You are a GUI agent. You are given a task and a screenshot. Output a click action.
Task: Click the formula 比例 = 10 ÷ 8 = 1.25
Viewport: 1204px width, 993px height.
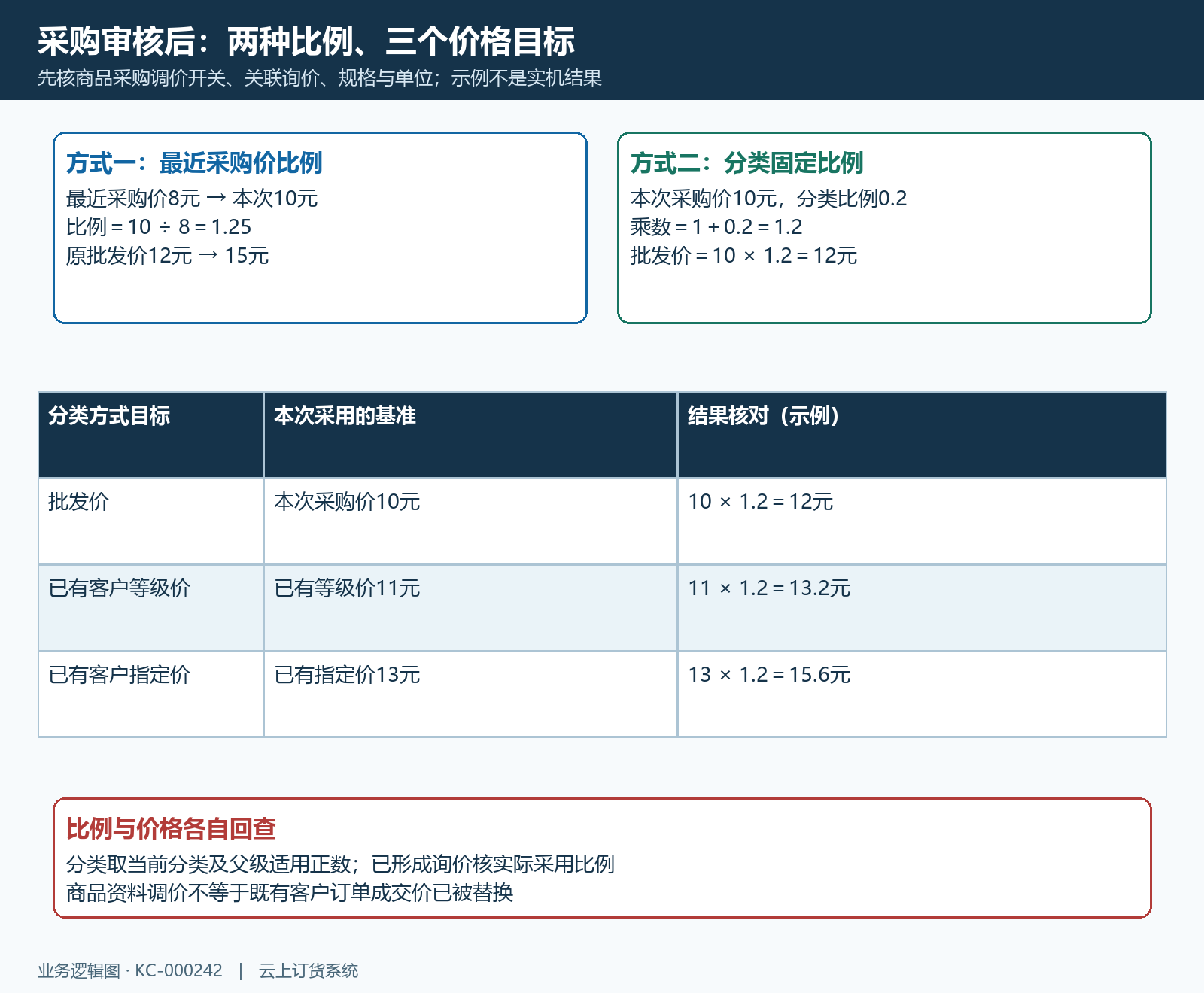[x=159, y=227]
